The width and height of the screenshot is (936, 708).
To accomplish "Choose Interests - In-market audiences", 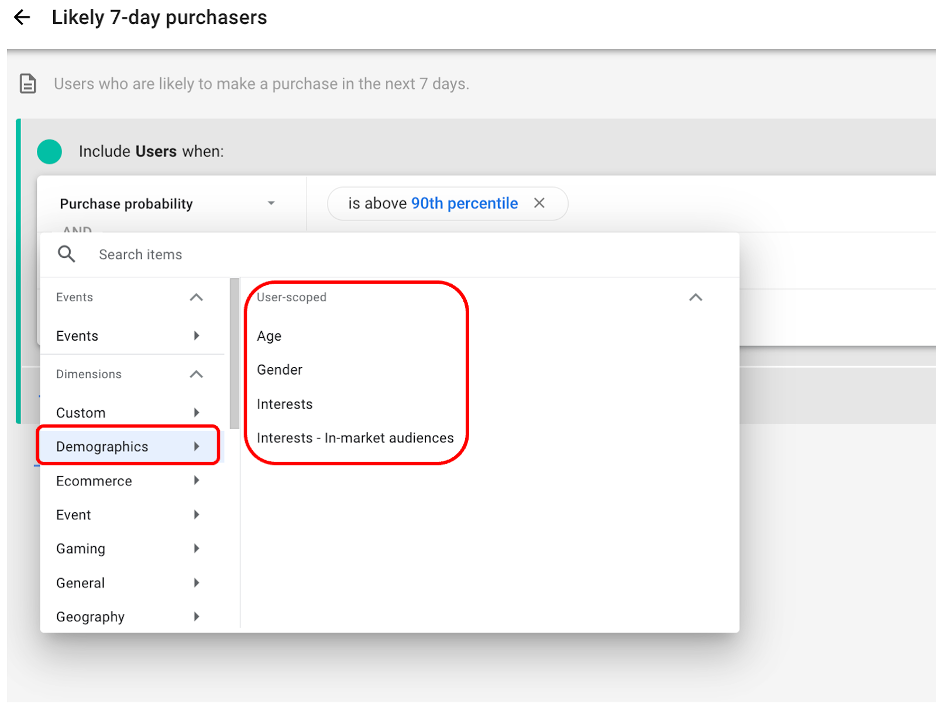I will coord(355,438).
